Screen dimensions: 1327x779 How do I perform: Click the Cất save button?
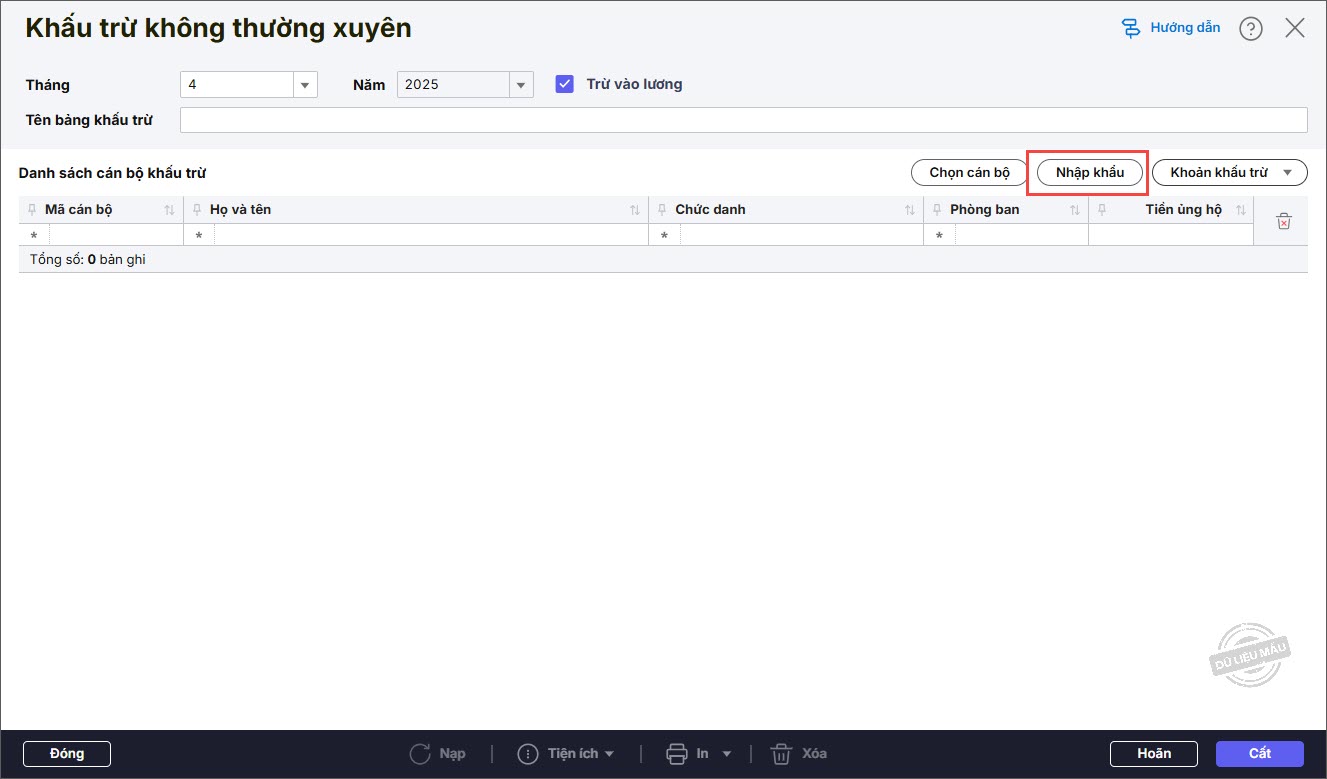(1259, 753)
